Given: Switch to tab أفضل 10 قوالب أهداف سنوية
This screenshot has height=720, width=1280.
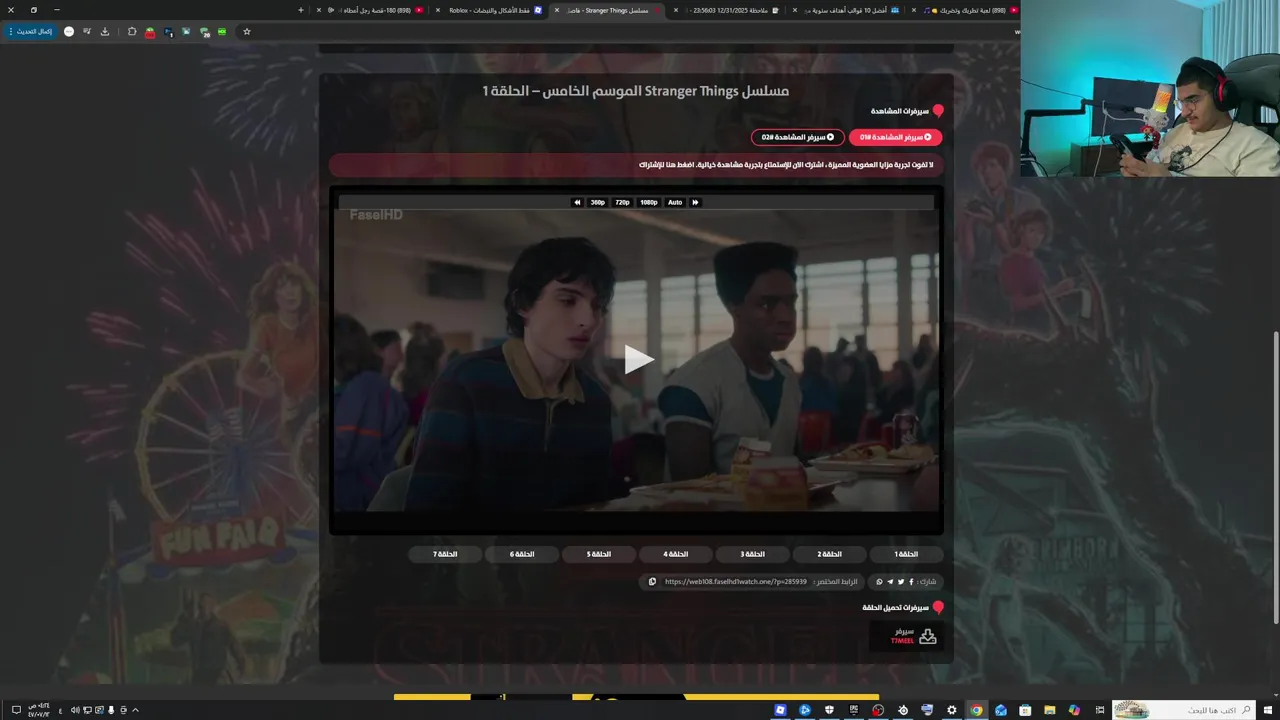Looking at the screenshot, I should pos(850,10).
